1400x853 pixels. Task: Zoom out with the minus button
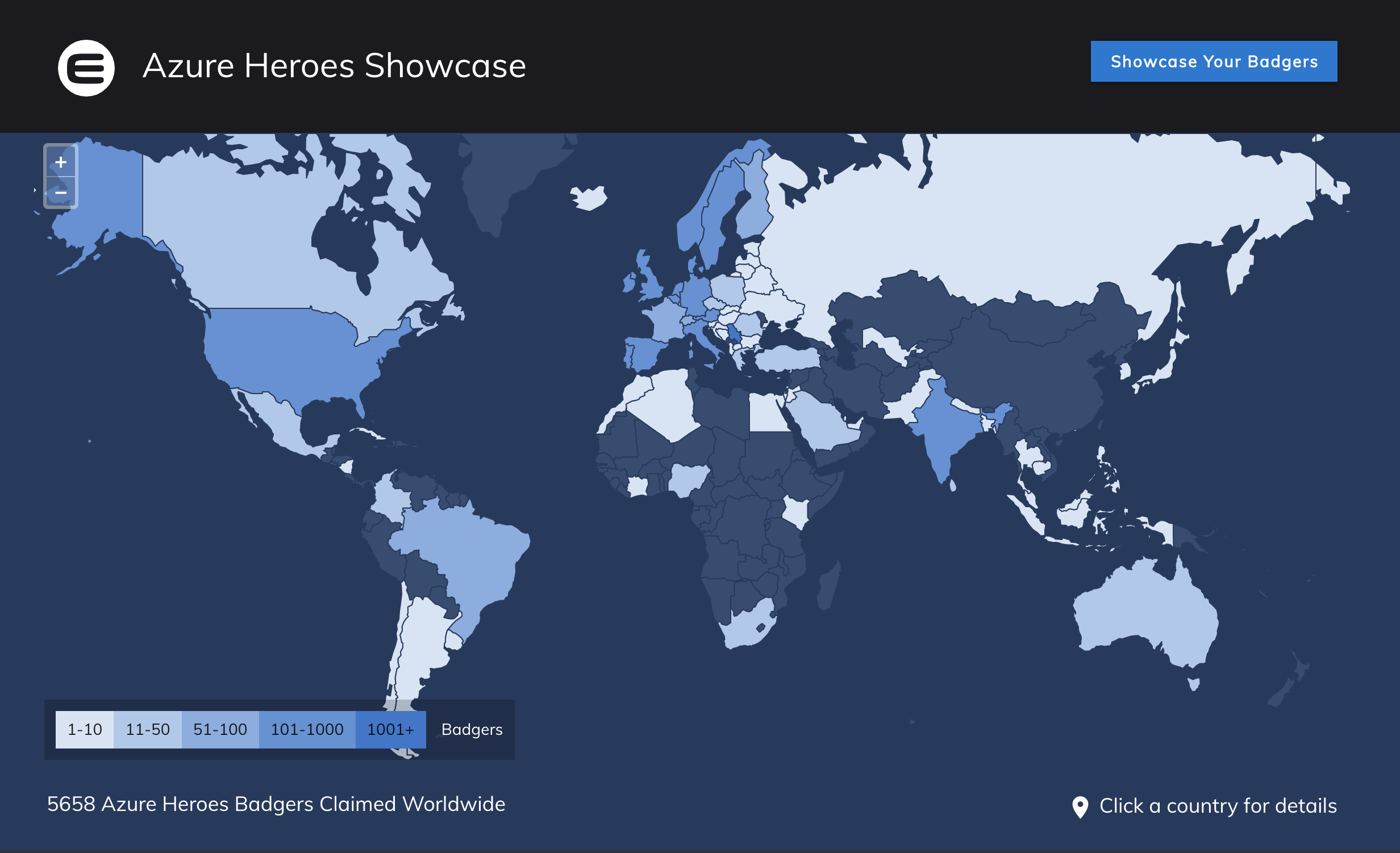point(61,193)
